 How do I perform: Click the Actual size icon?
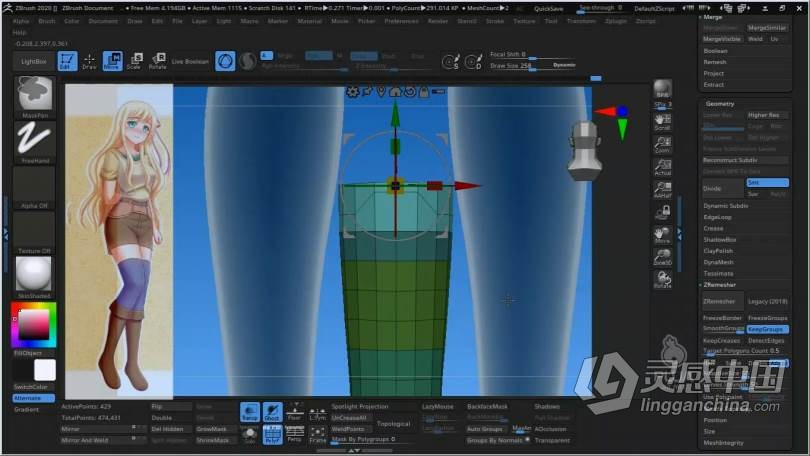(x=663, y=167)
